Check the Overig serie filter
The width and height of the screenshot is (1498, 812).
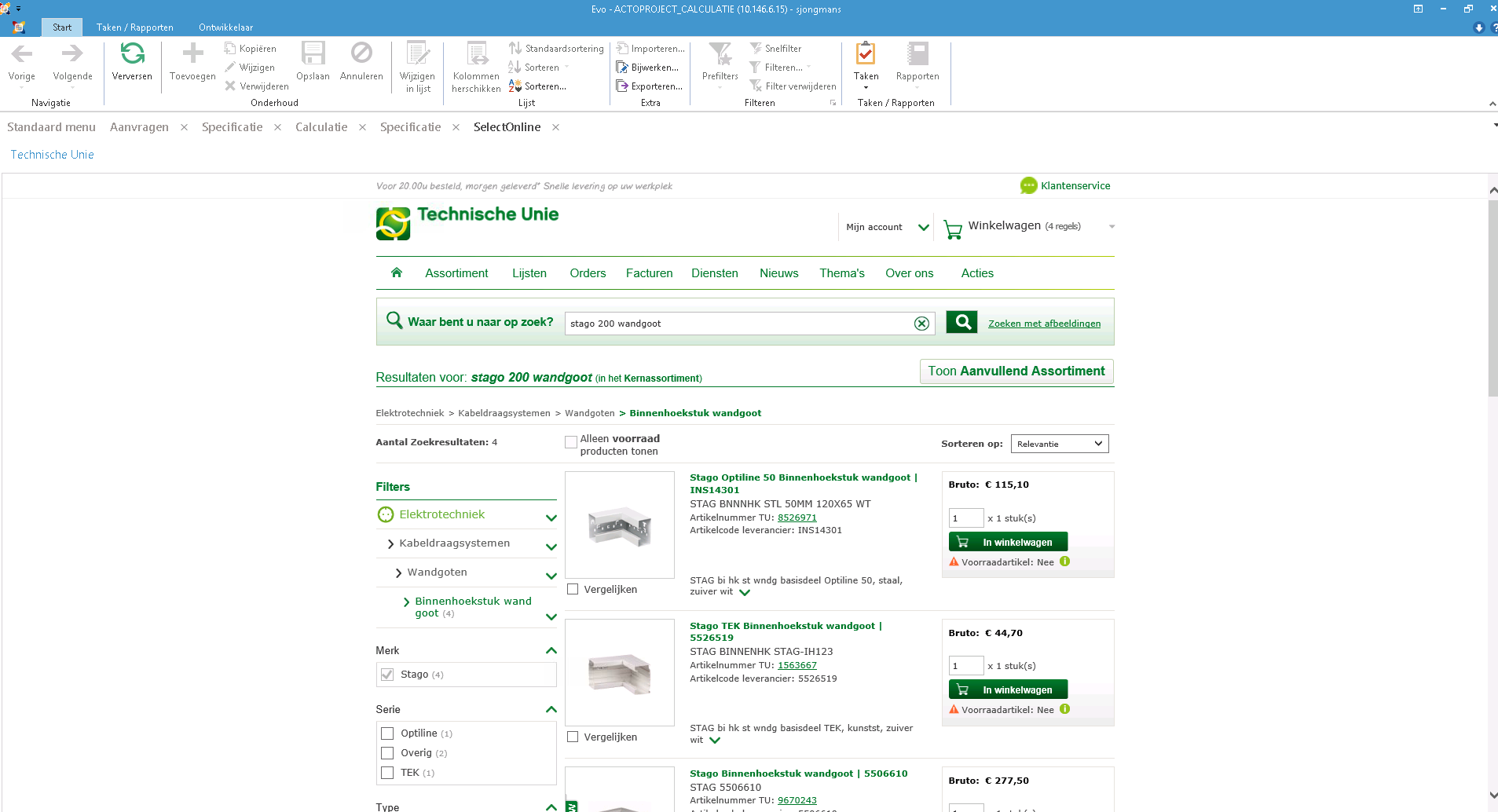tap(387, 753)
